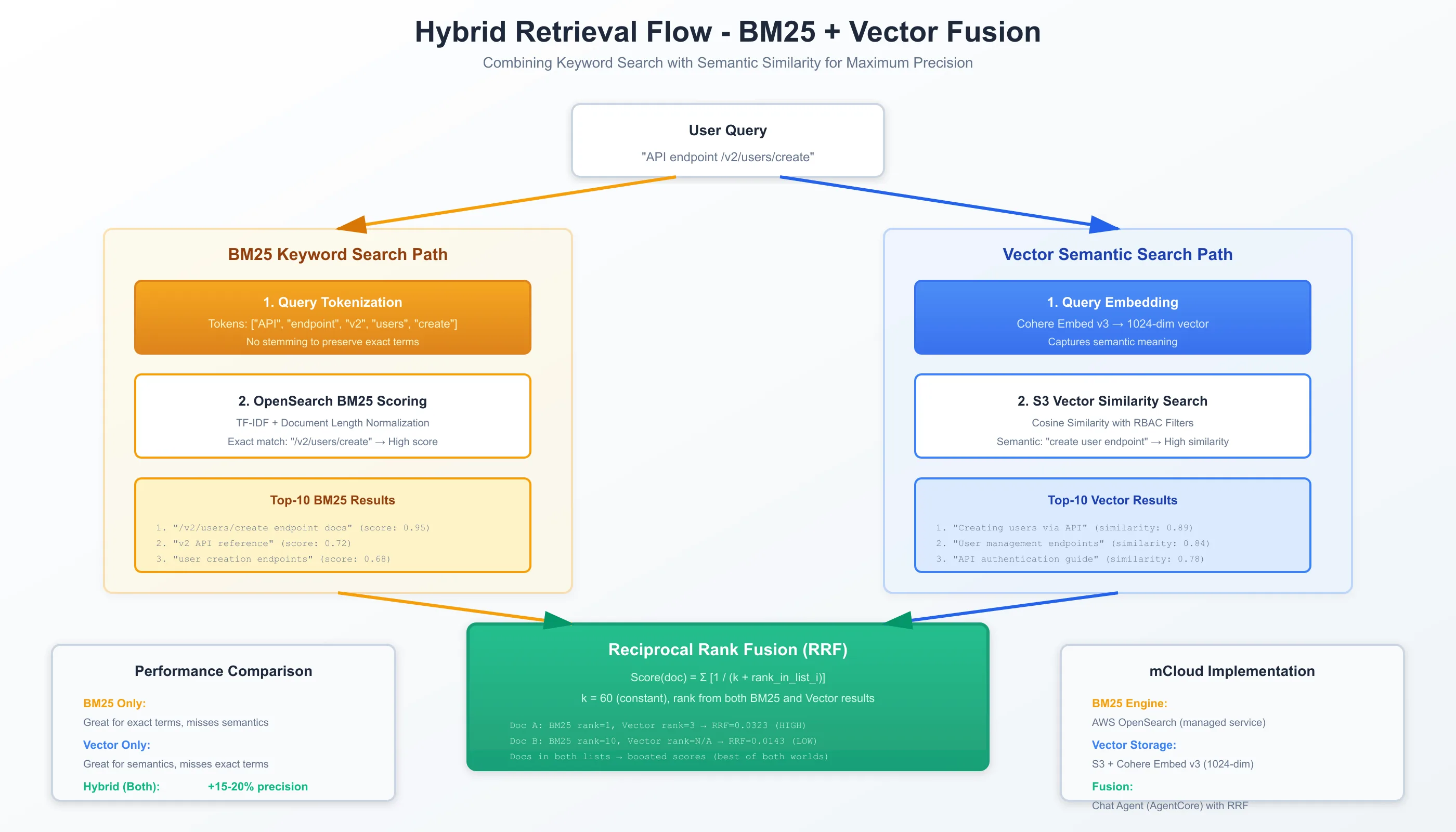Click the main title 'Hybrid Retrieval Flow - BM25 + Vector Fusion'
Screen dimensions: 1456x832
coord(727,32)
